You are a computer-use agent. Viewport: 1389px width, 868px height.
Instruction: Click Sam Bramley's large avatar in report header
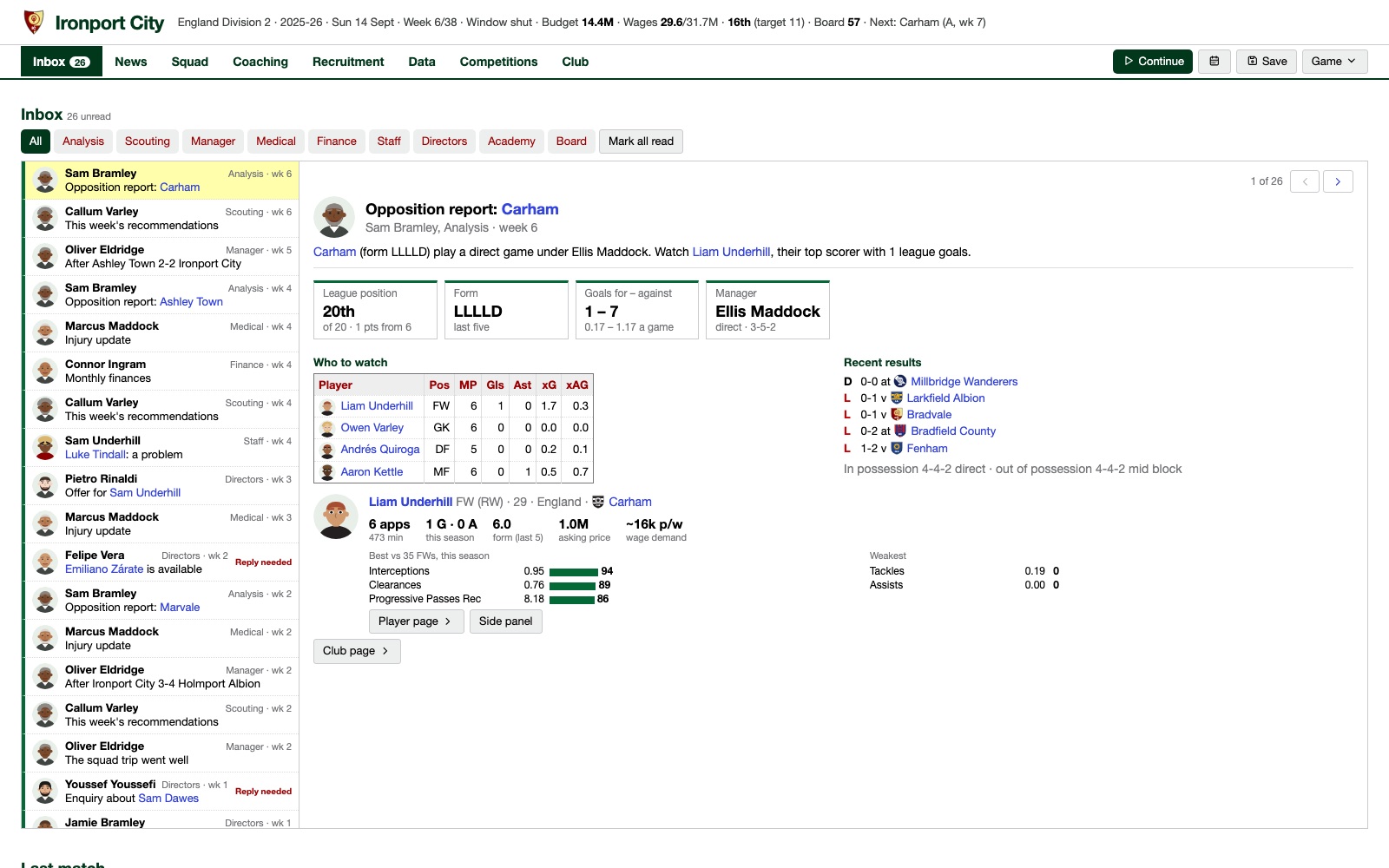click(334, 217)
